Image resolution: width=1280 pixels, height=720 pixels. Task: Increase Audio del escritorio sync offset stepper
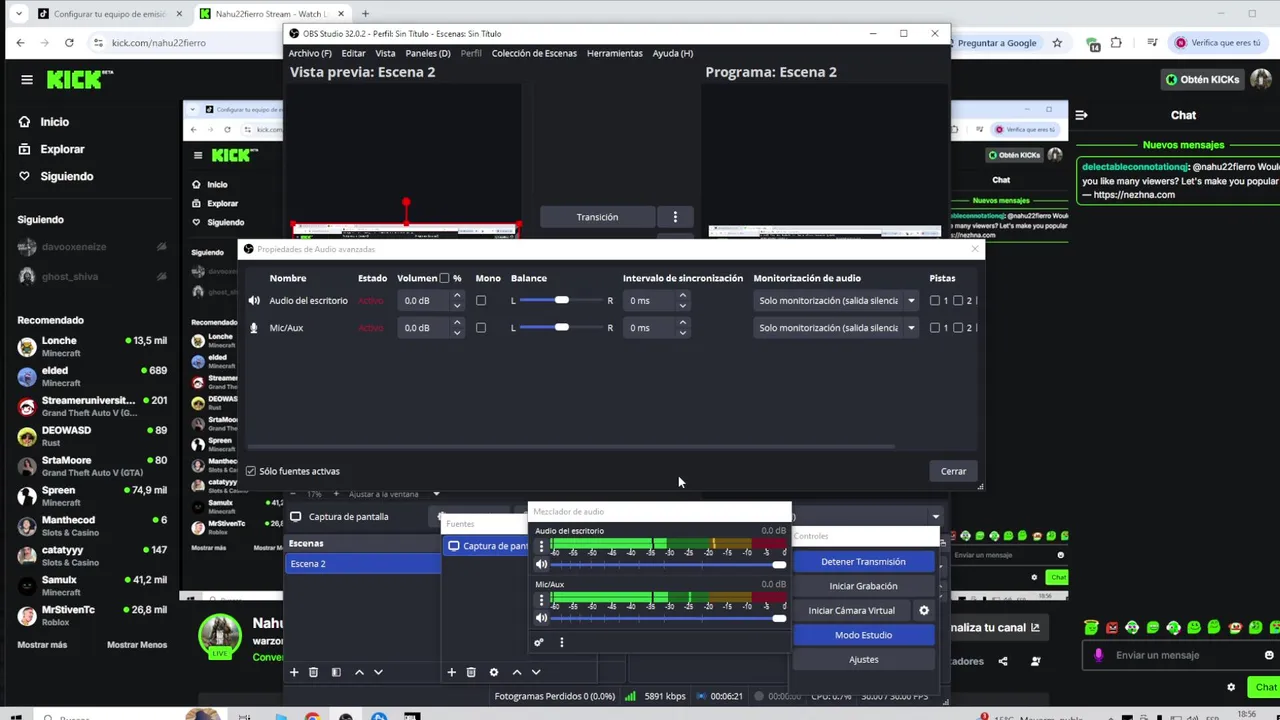pos(683,296)
